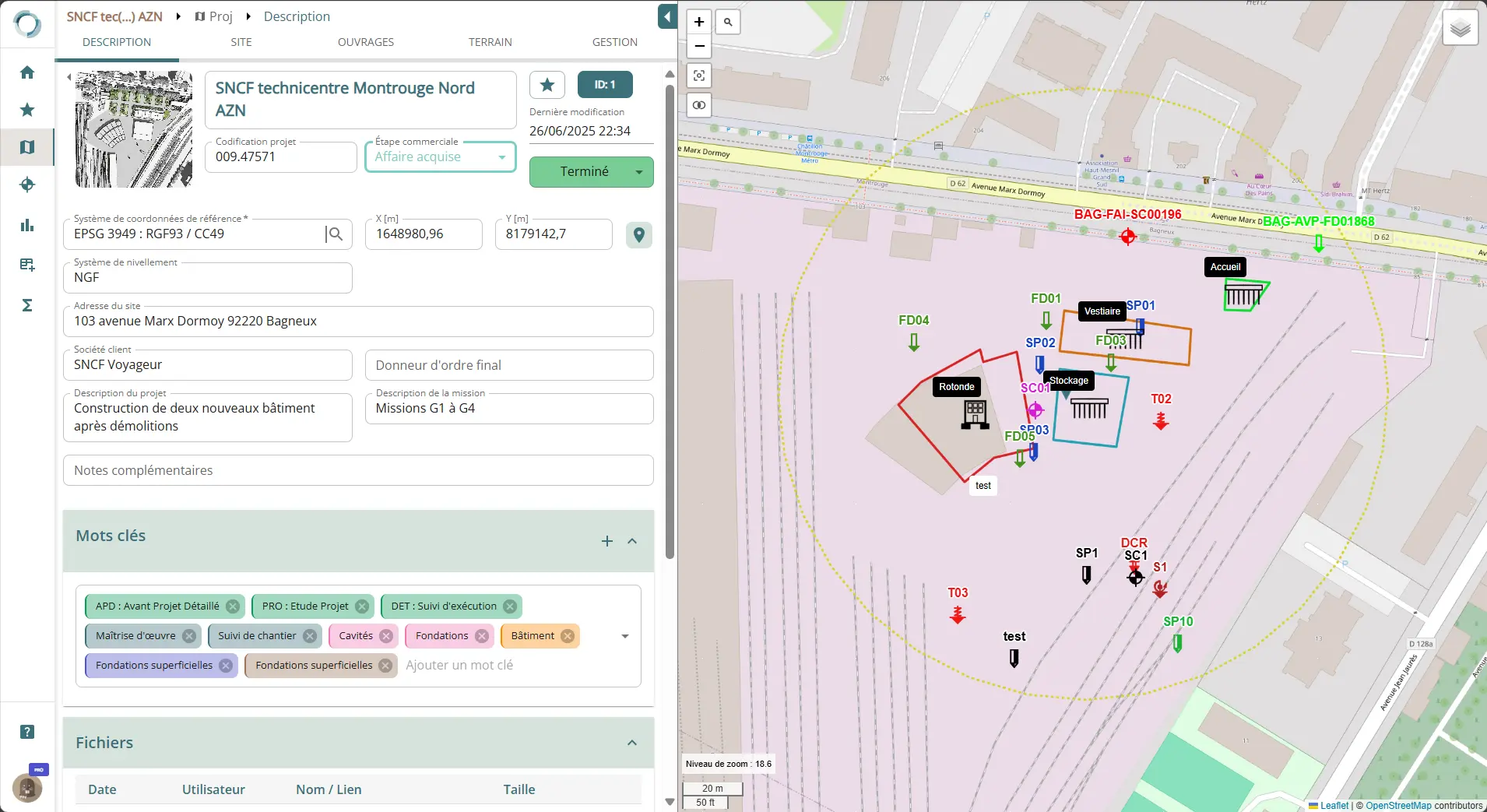Viewport: 1487px width, 812px height.
Task: Switch to the OUVRAGES tab
Action: 365,42
